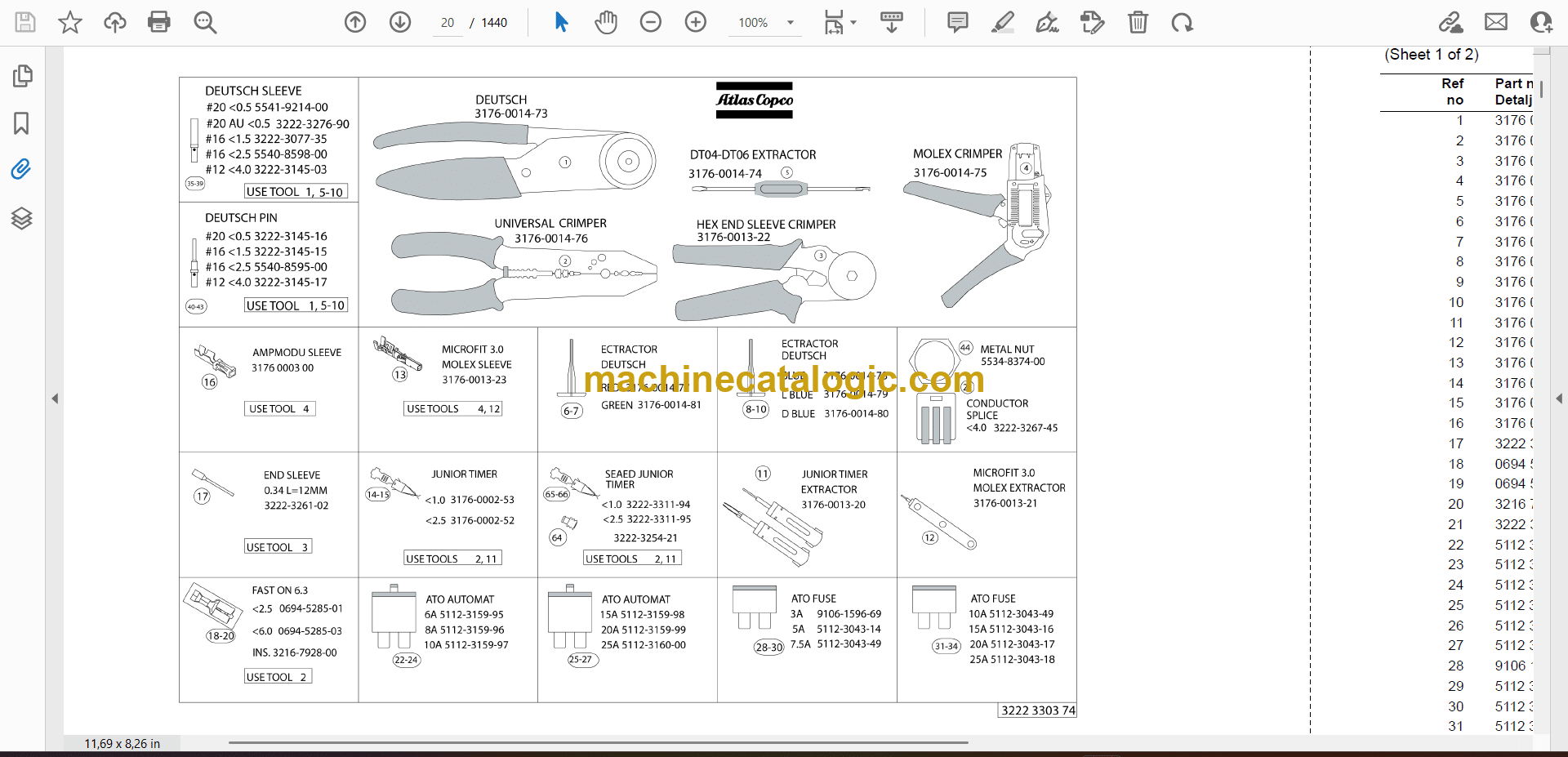The height and width of the screenshot is (757, 1568).
Task: Click the "(Sheet 1 of 2)" heading
Action: 1432,55
